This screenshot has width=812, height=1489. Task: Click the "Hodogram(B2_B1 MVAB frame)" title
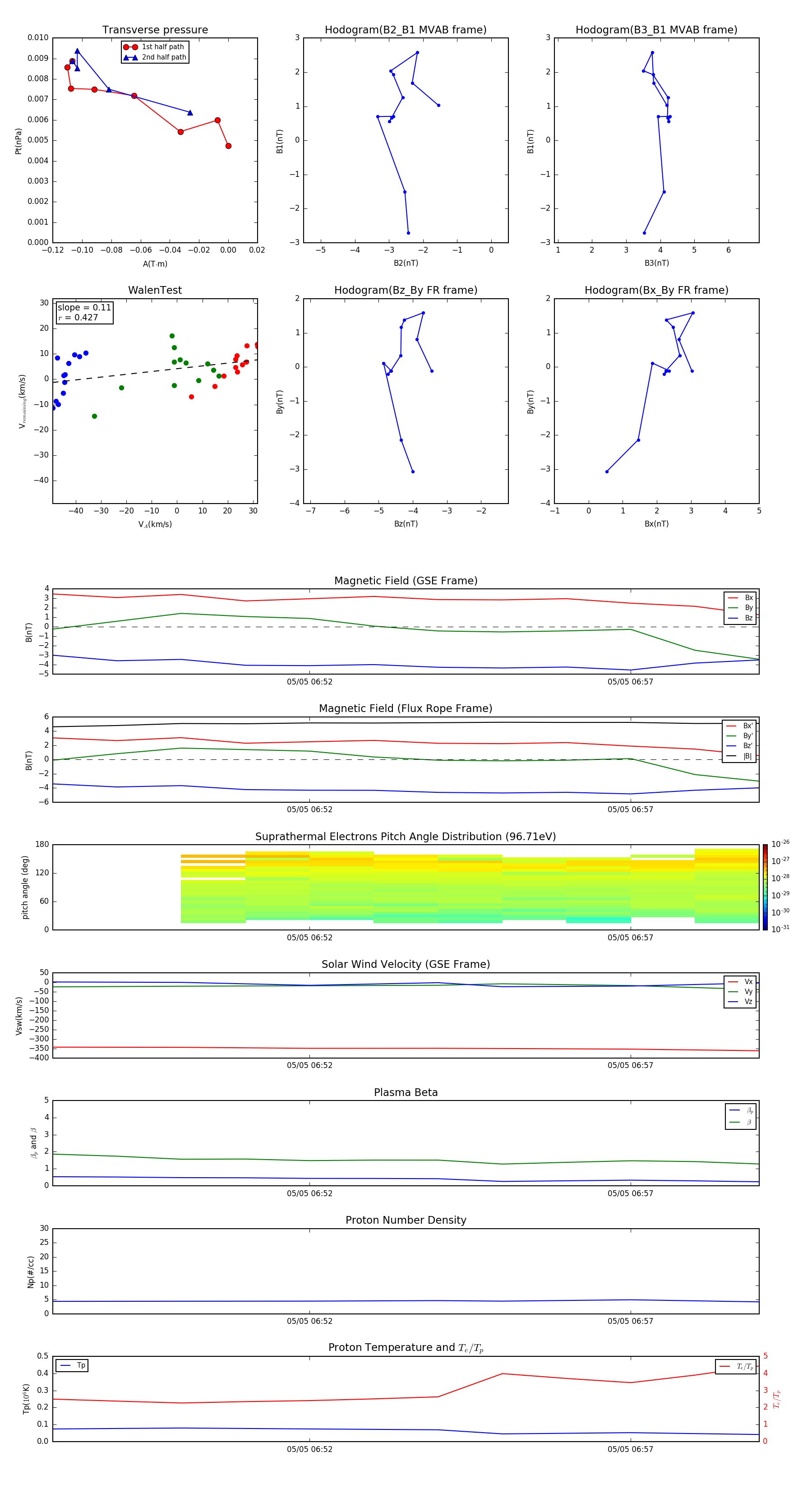tap(406, 30)
